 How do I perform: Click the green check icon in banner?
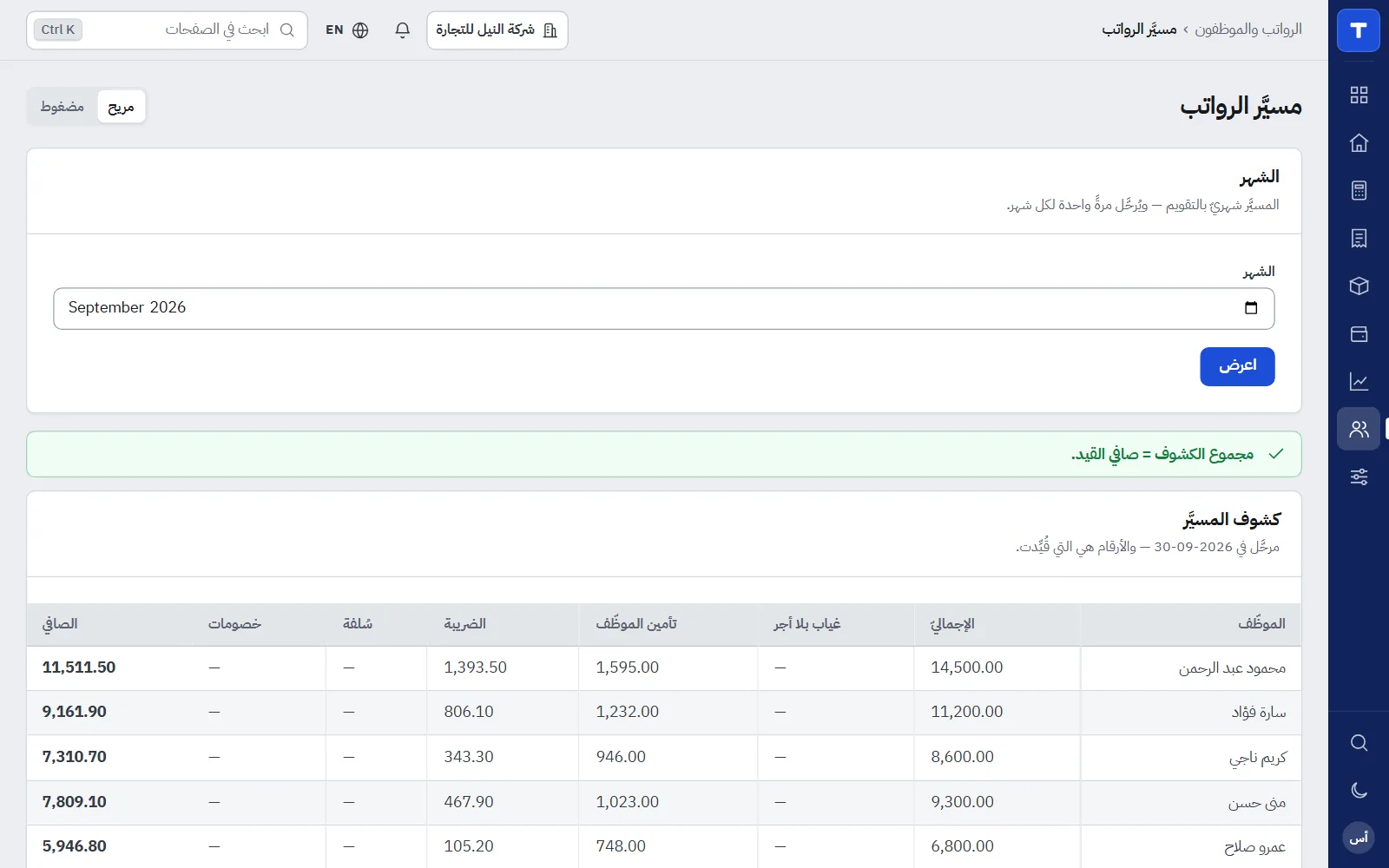1275,454
